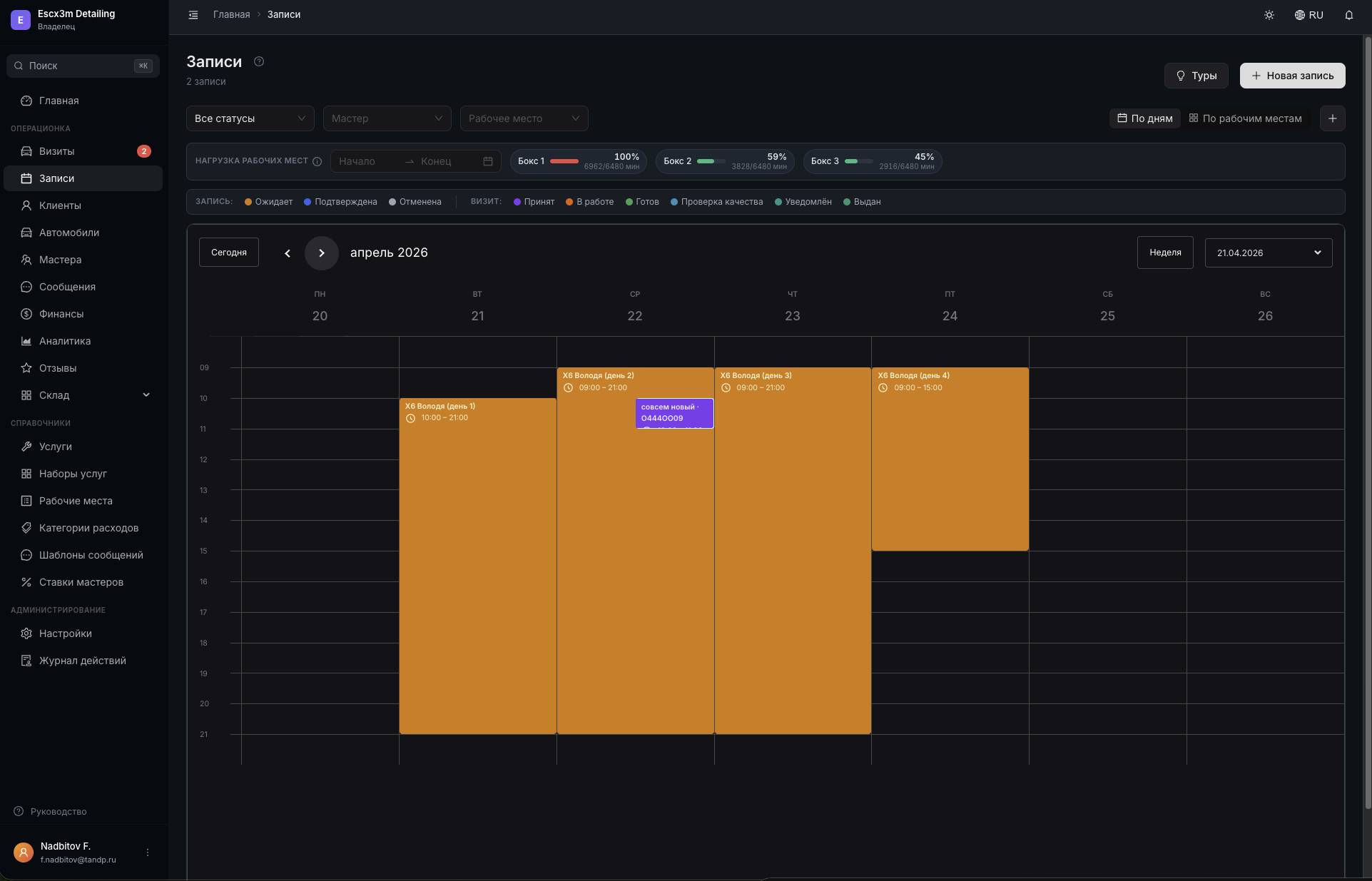Go to next week arrow

click(322, 253)
